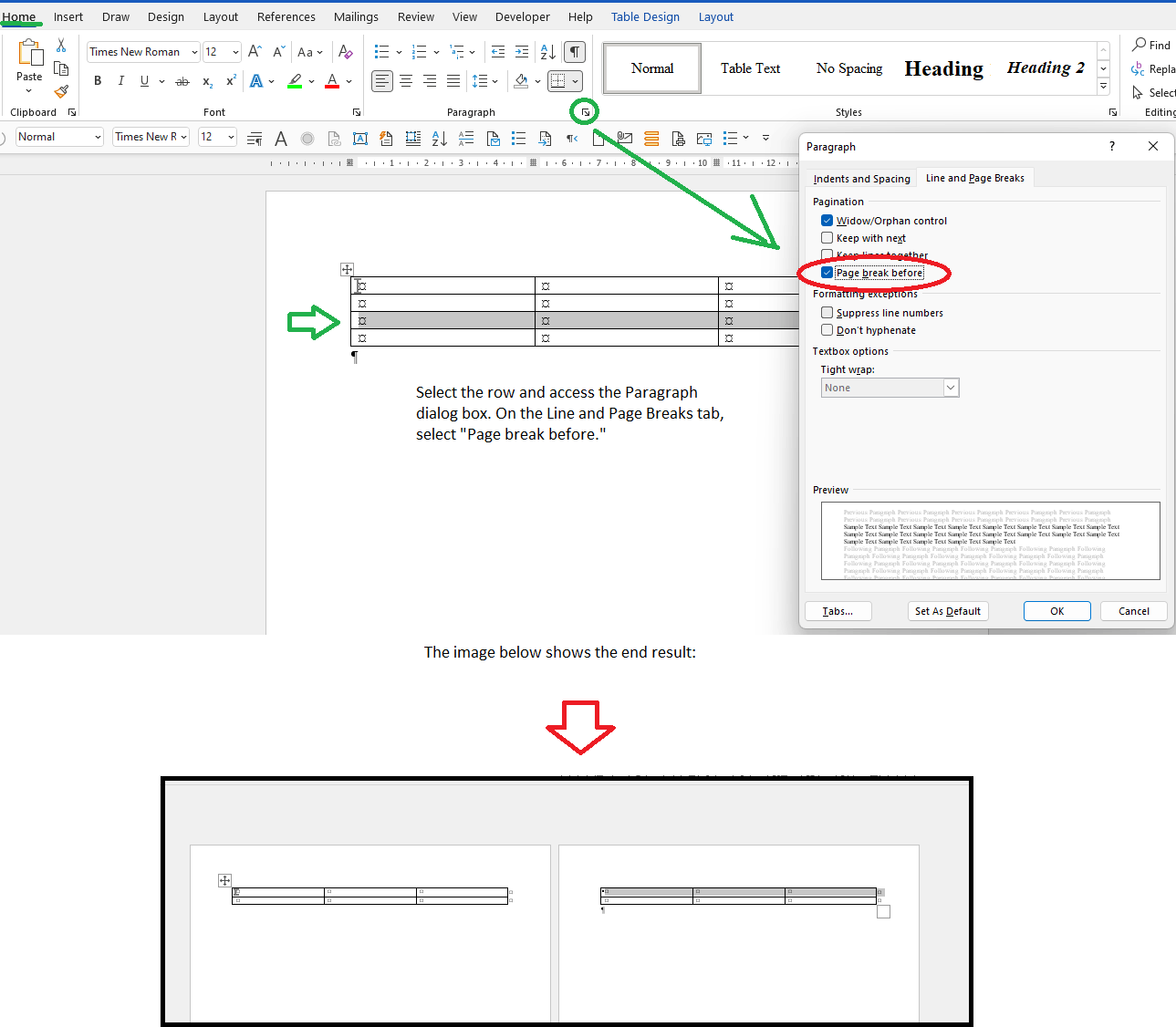
Task: Open the Table Design tab
Action: click(645, 16)
